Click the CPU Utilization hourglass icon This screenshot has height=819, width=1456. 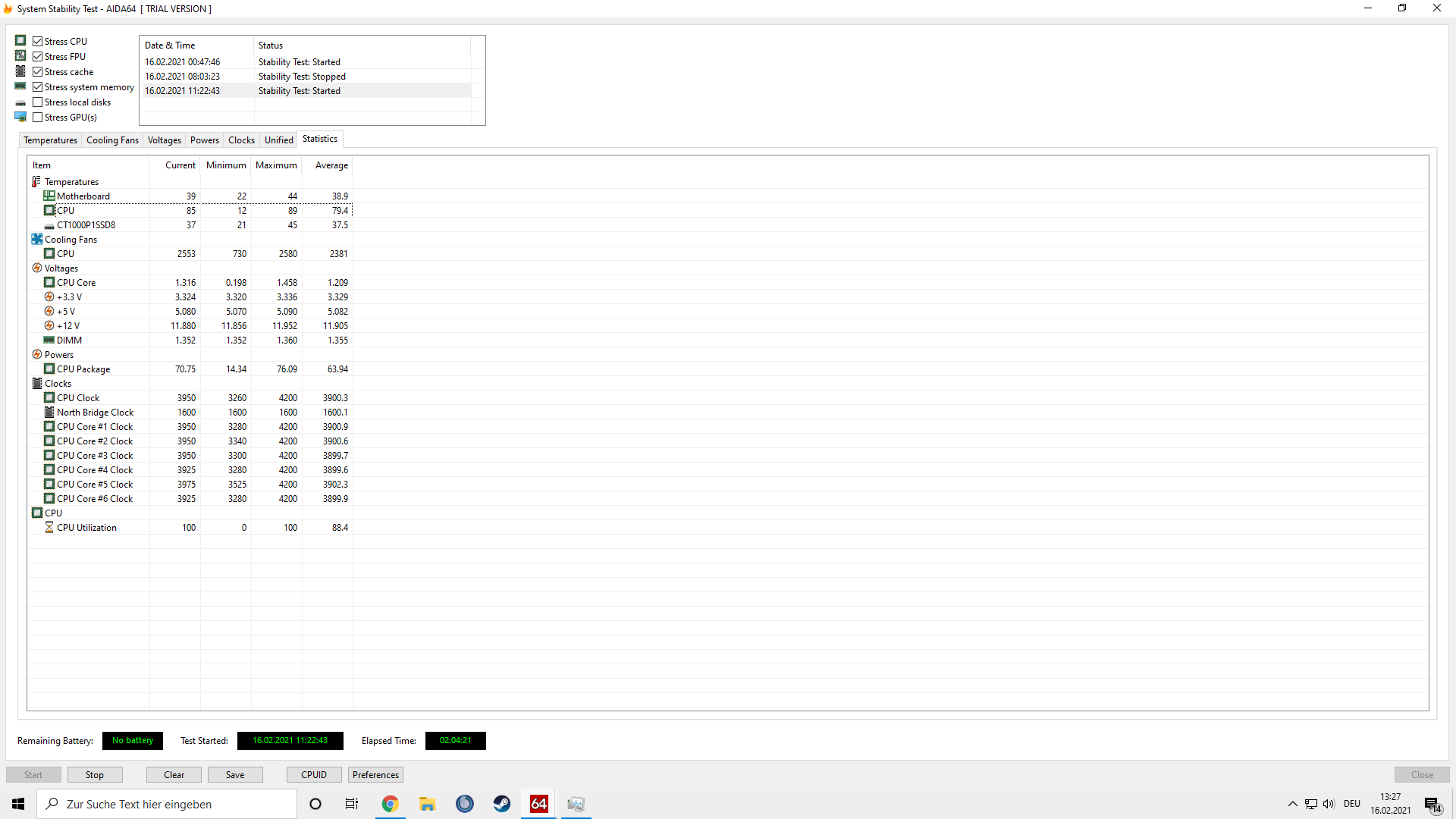click(49, 528)
